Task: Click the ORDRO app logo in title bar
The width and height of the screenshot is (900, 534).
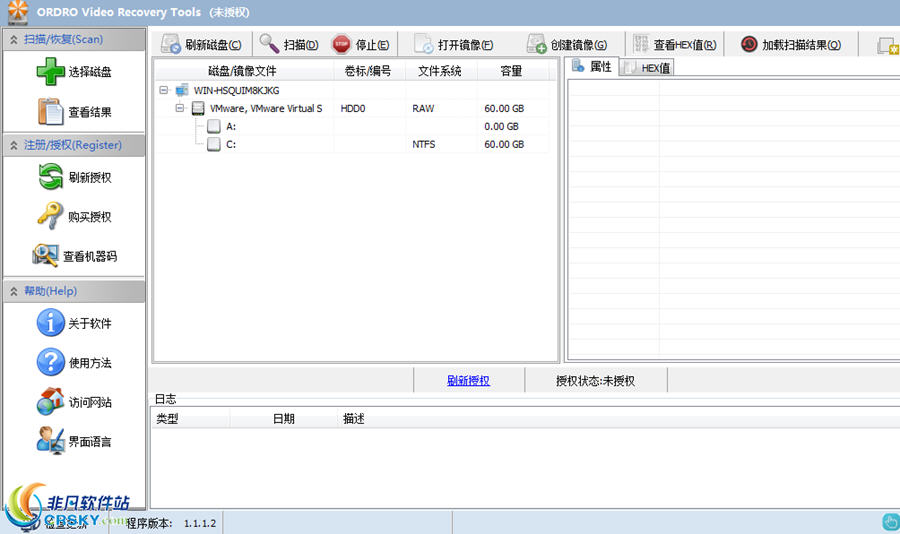Action: coord(18,12)
